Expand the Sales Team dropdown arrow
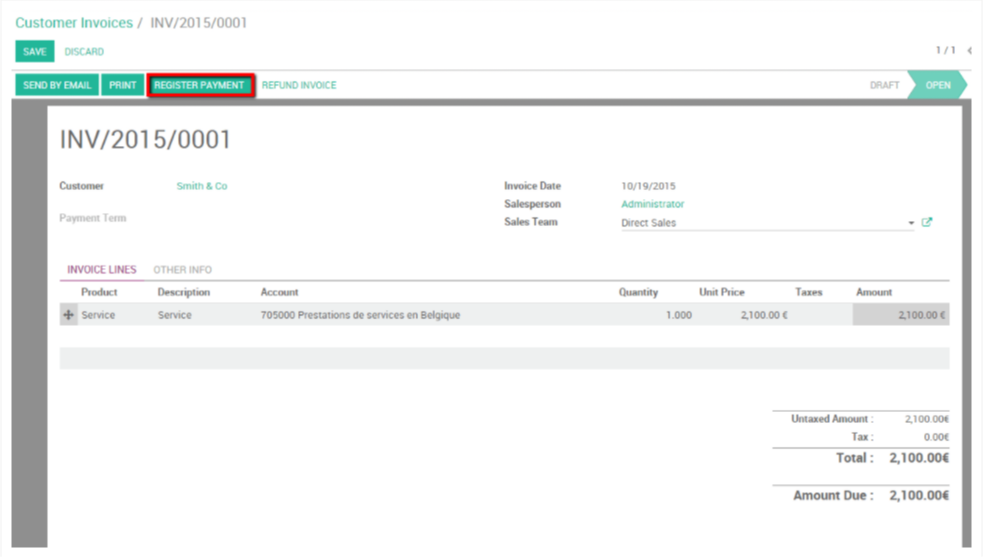This screenshot has width=983, height=557. pyautogui.click(x=911, y=223)
